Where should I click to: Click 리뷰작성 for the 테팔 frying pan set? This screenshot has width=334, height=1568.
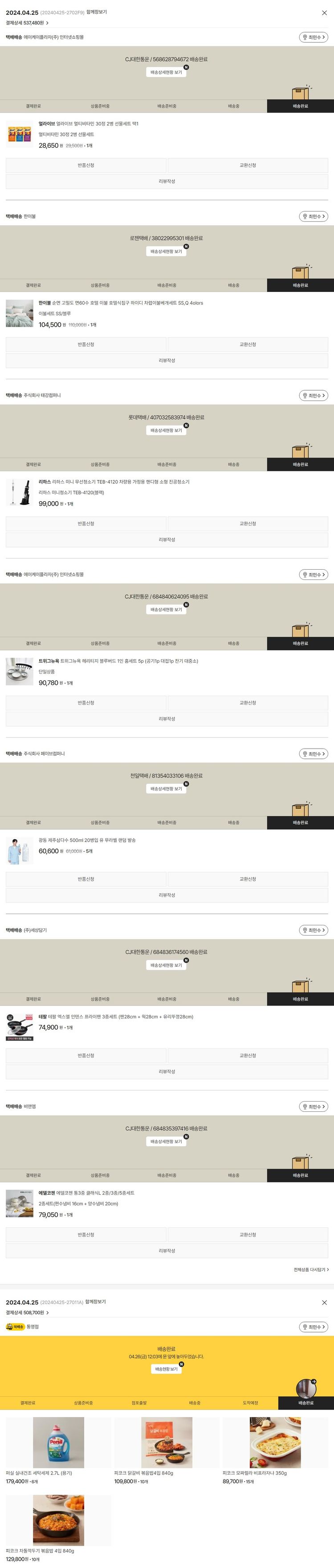pyautogui.click(x=167, y=1071)
